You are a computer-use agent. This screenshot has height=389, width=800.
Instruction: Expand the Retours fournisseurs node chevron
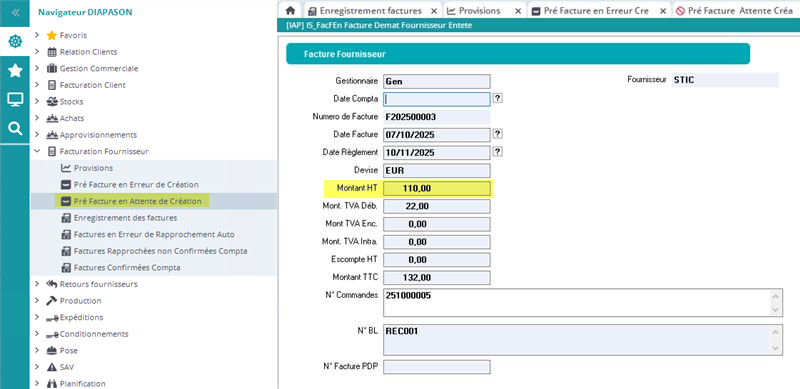[x=37, y=284]
